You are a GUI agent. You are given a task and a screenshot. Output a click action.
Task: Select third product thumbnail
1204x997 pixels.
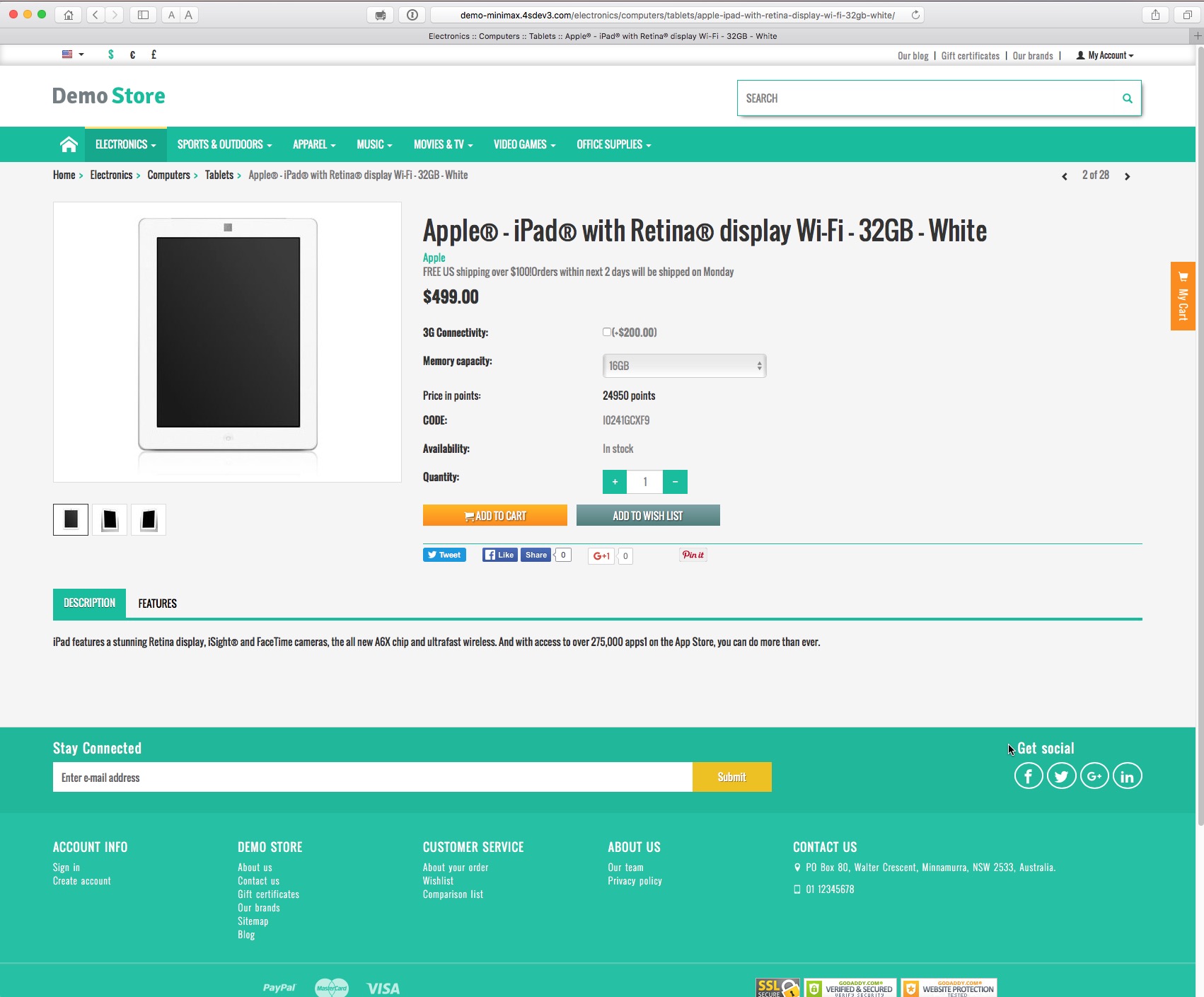[x=149, y=519]
